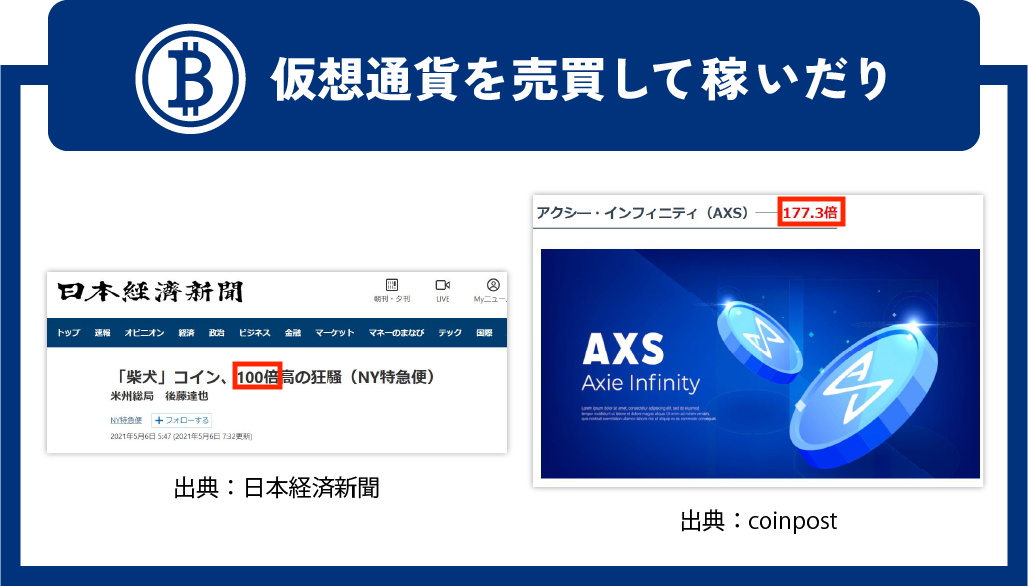The height and width of the screenshot is (586, 1028).
Task: Open the マネーのまなび section
Action: pos(396,333)
